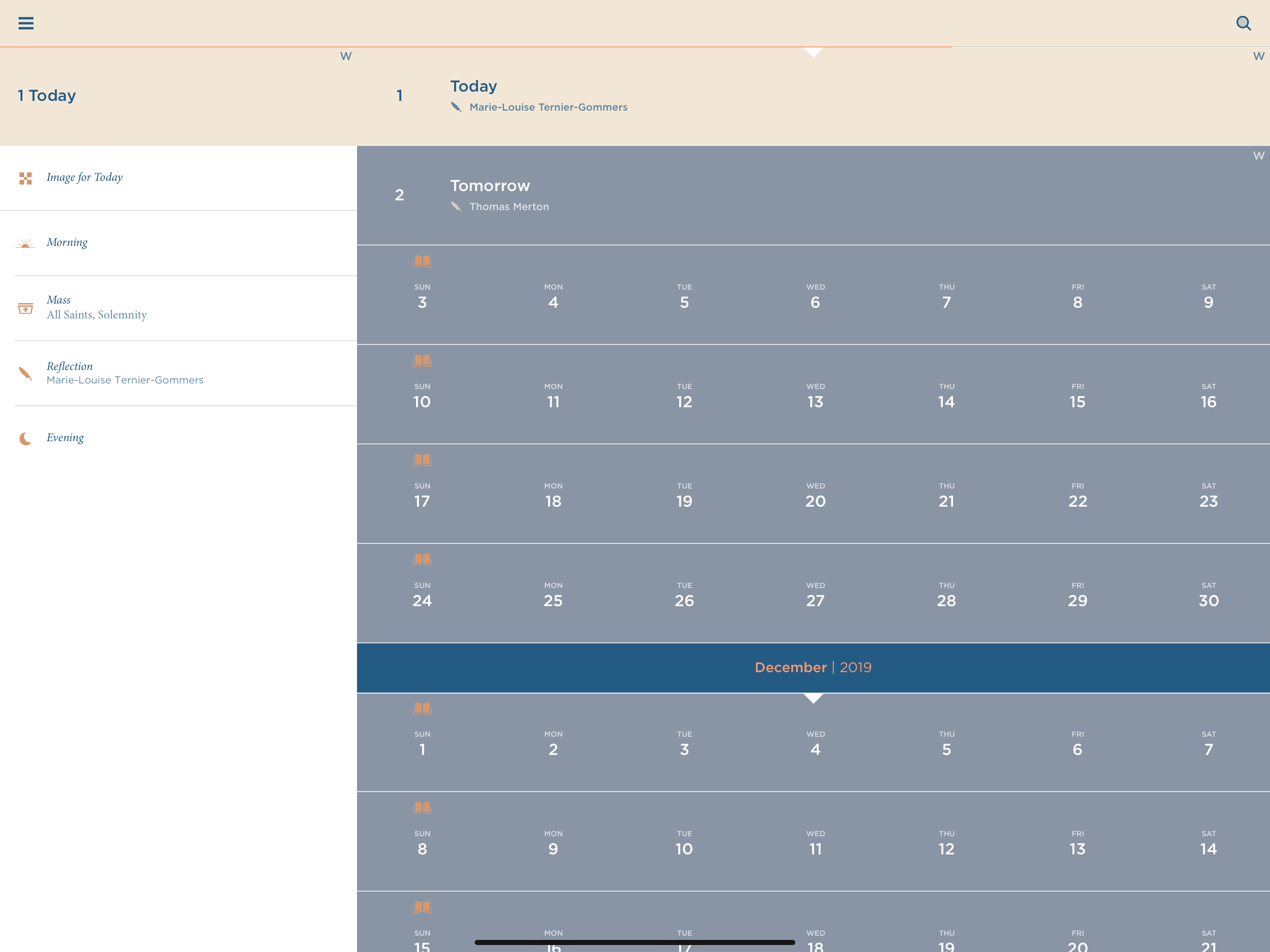This screenshot has width=1270, height=952.
Task: Open the Image for Today mosaic icon
Action: [x=25, y=178]
